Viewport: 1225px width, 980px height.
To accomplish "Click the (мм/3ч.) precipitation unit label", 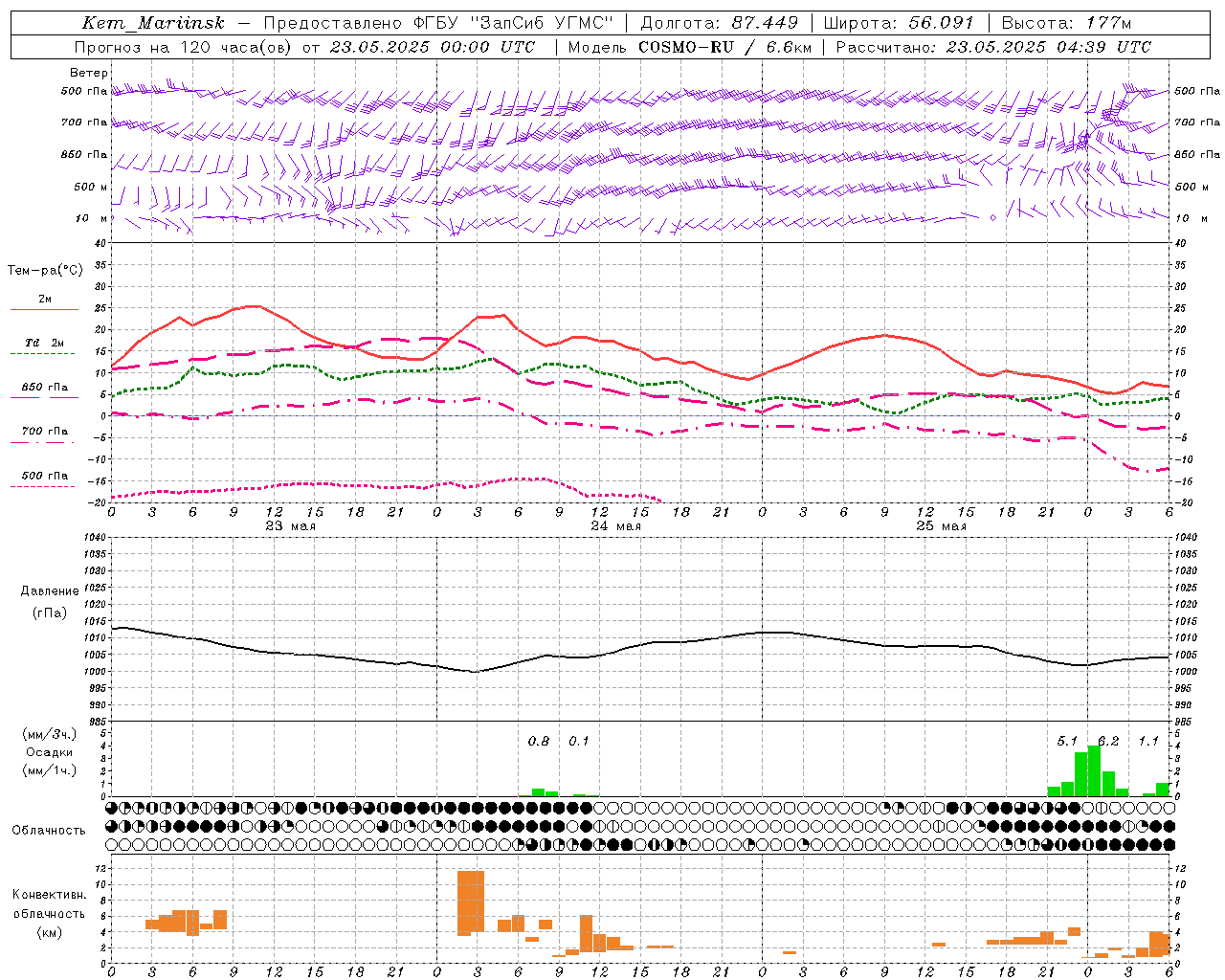I will (x=50, y=734).
